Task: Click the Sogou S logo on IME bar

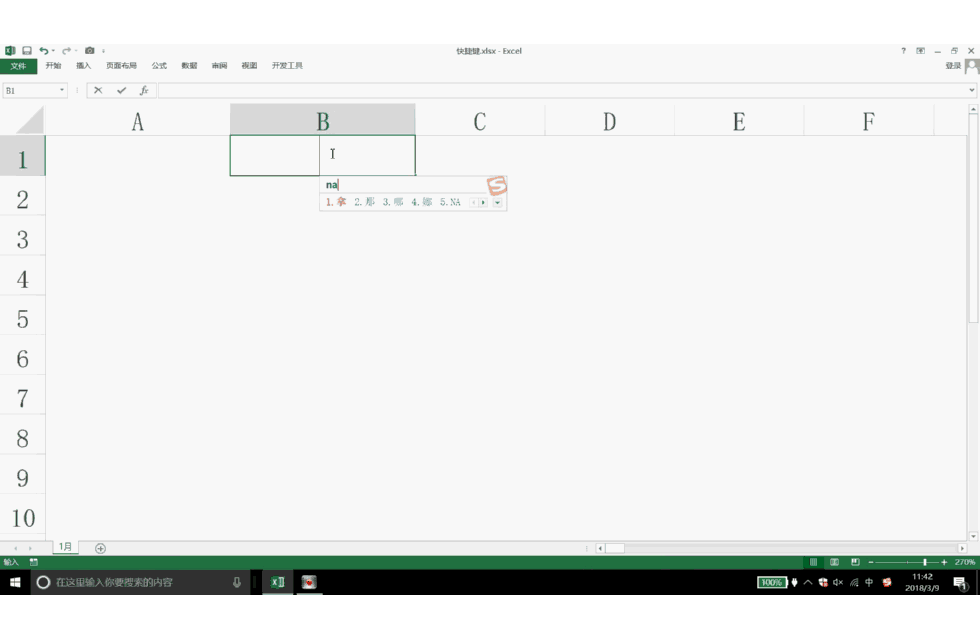Action: click(x=497, y=185)
